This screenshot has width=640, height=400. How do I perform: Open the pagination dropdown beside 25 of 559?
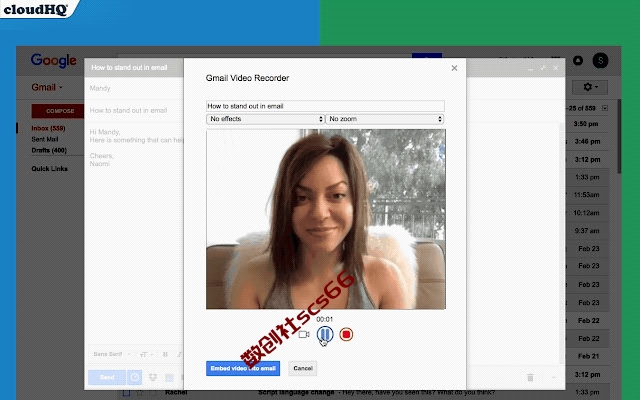coord(605,108)
